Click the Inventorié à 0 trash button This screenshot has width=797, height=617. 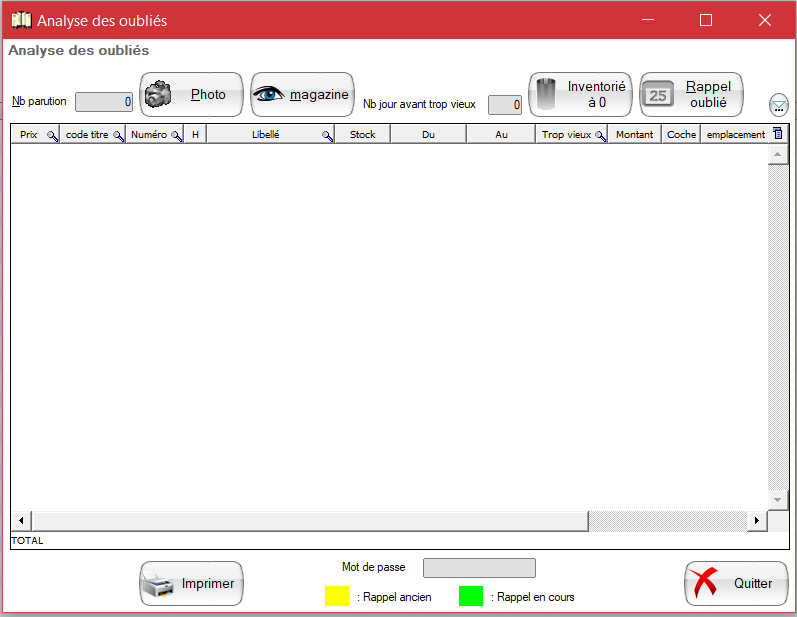click(x=580, y=95)
